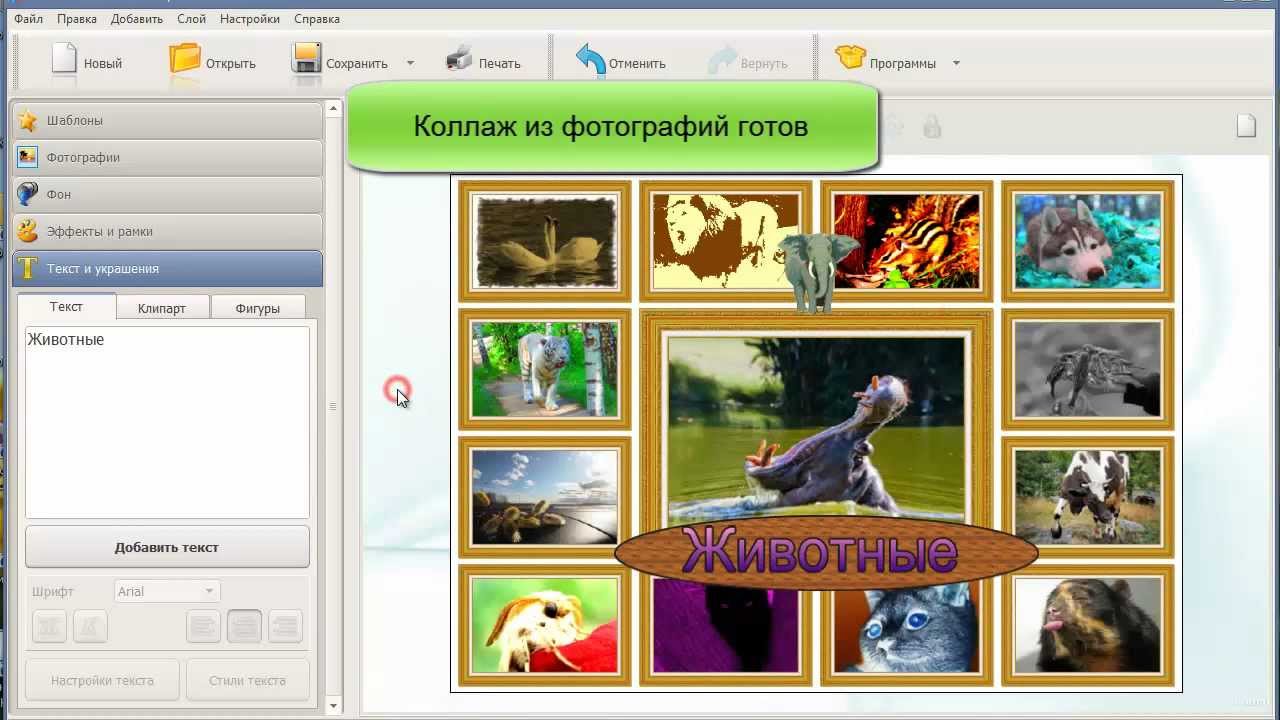Select the grayscale bird photo
This screenshot has width=1280, height=720.
pos(1087,369)
